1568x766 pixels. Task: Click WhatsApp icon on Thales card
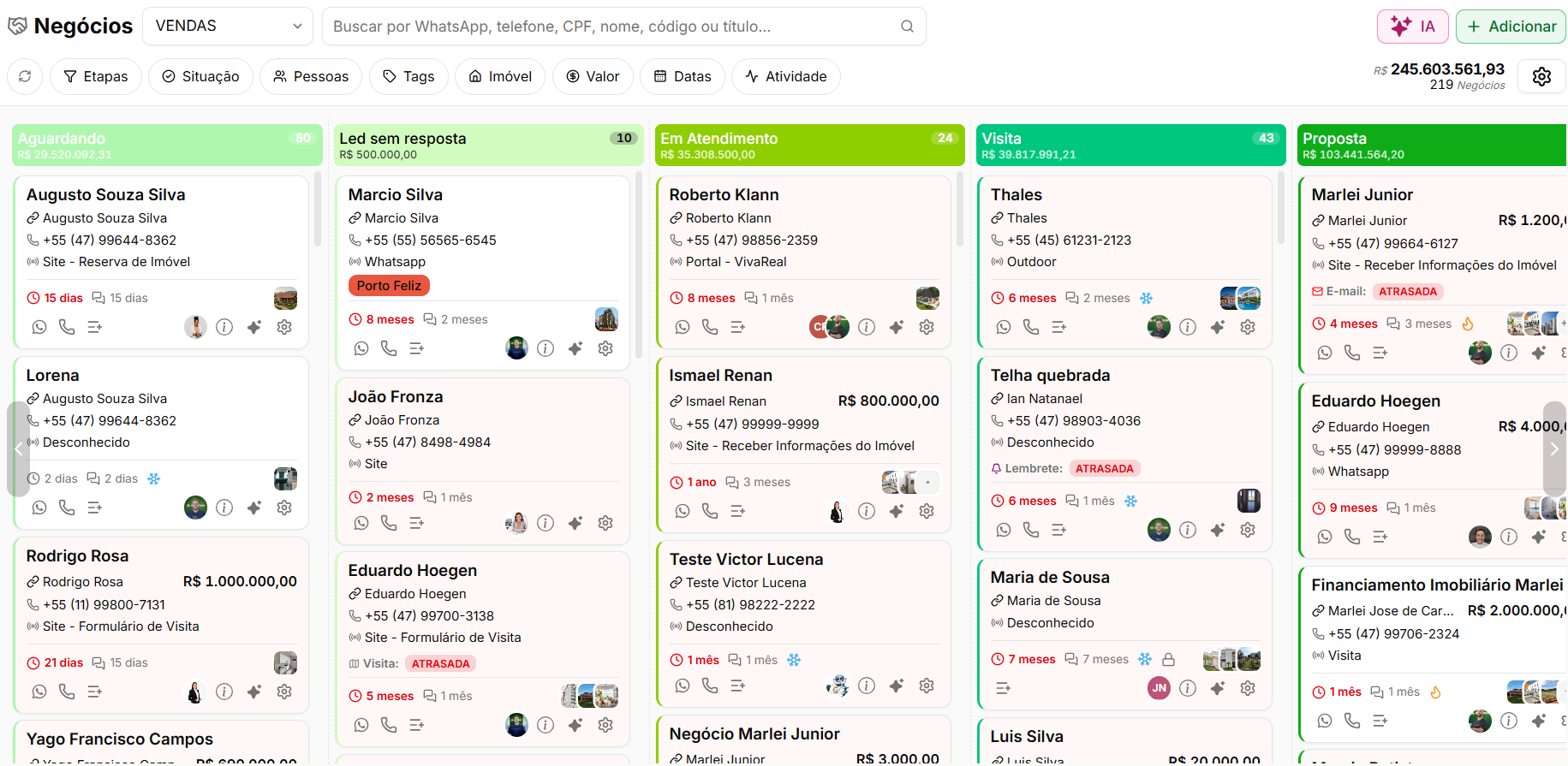[x=1004, y=327]
